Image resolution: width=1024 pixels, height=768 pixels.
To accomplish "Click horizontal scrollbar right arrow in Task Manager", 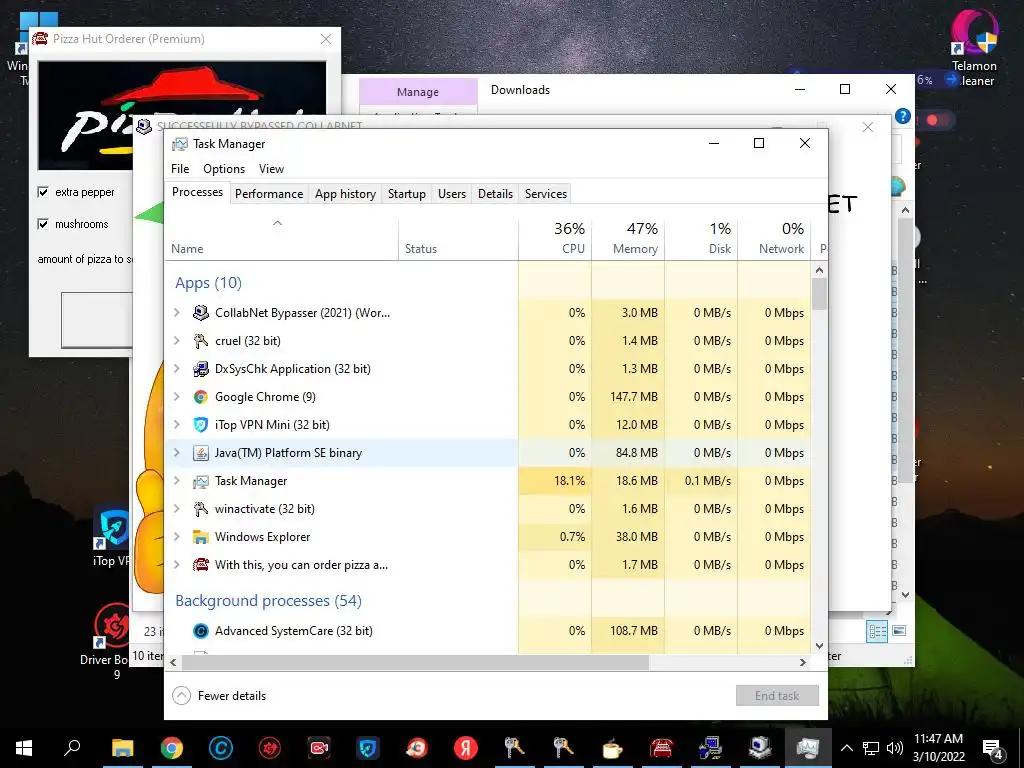I will point(803,662).
